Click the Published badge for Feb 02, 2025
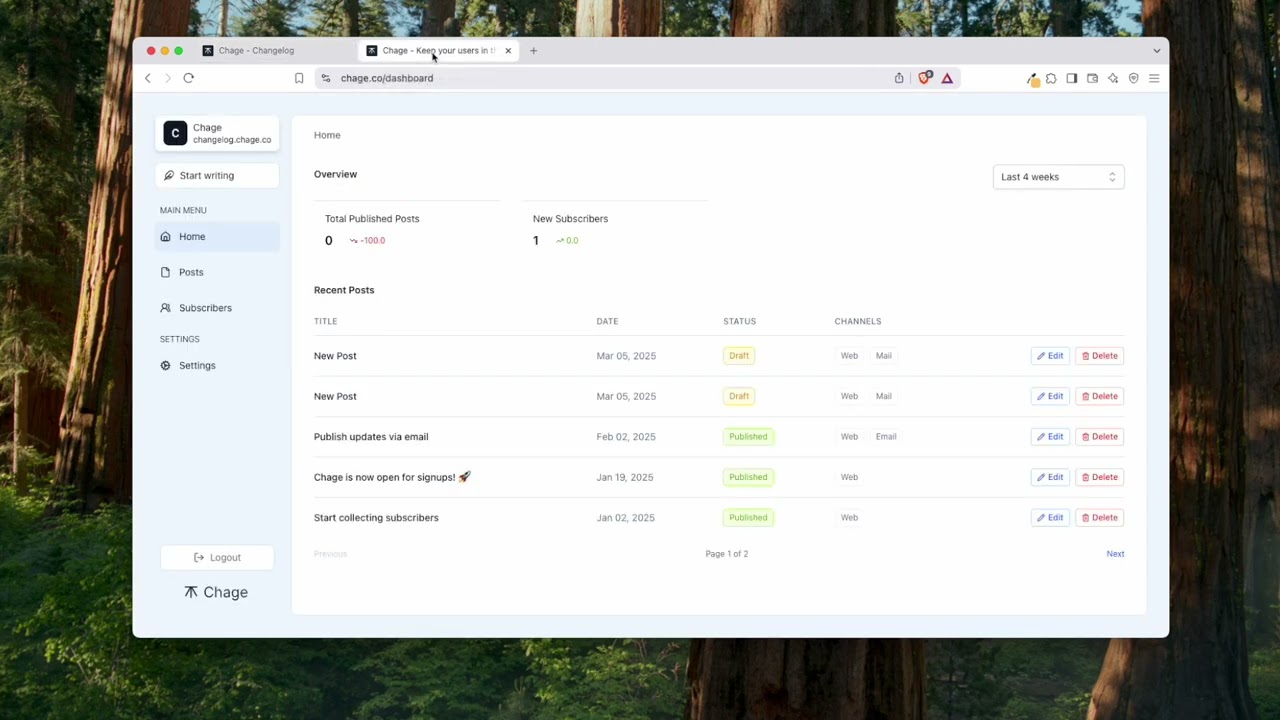This screenshot has height=720, width=1280. [x=748, y=437]
